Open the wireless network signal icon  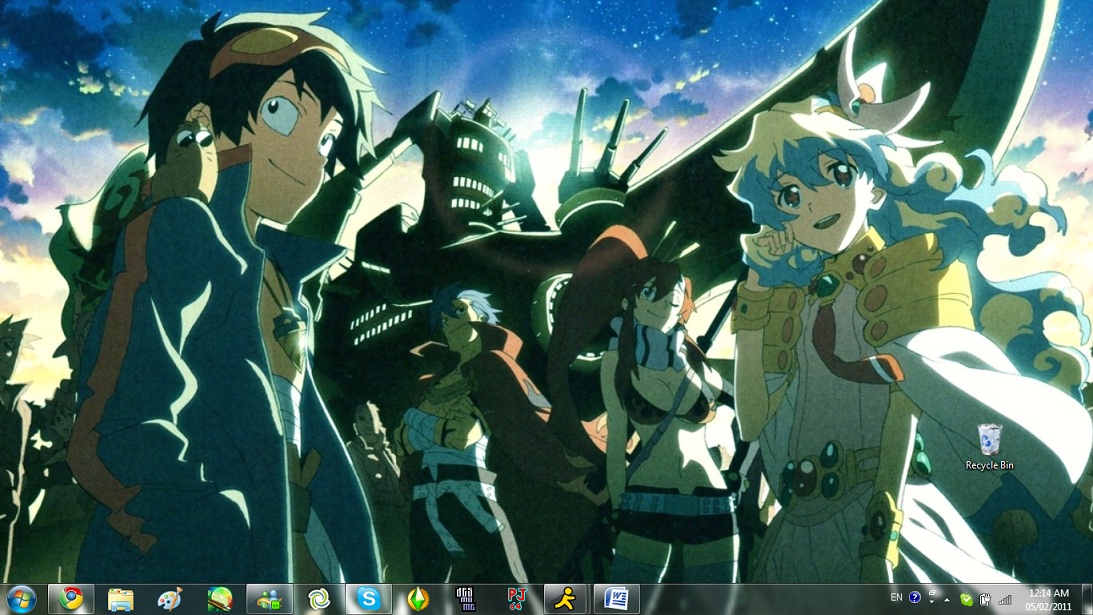1004,599
